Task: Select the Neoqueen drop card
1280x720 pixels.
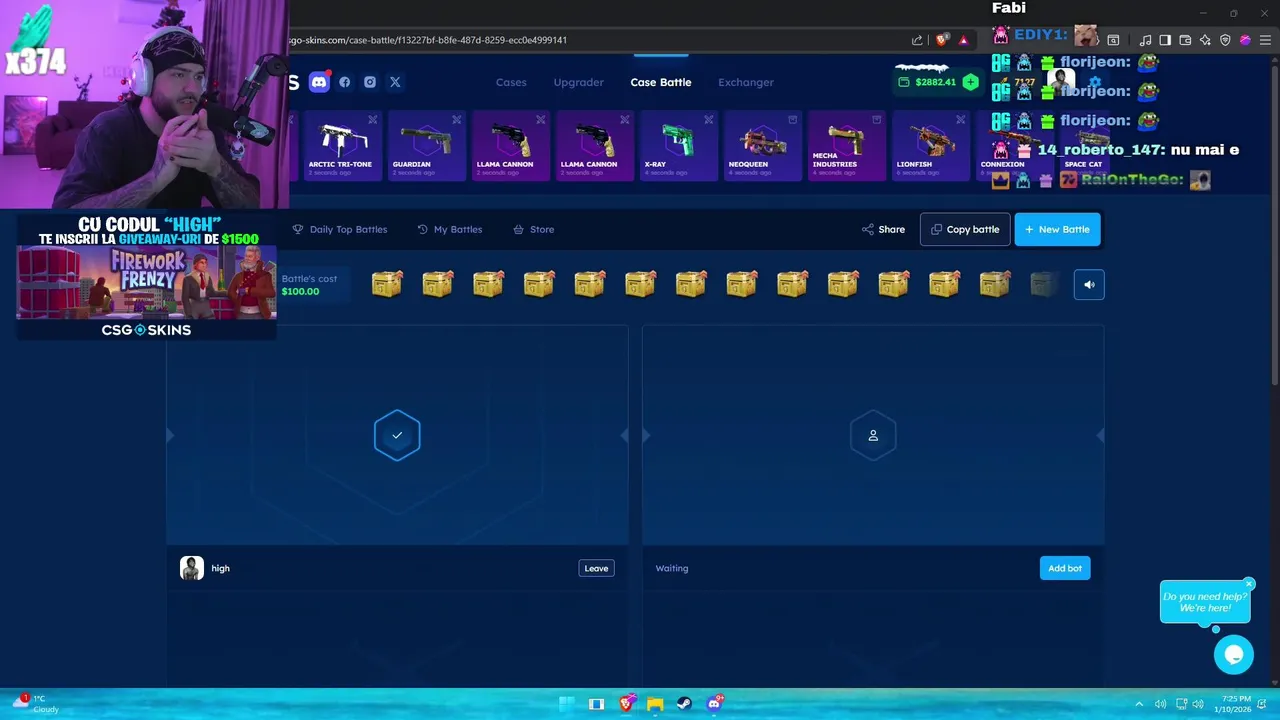Action: click(x=762, y=145)
